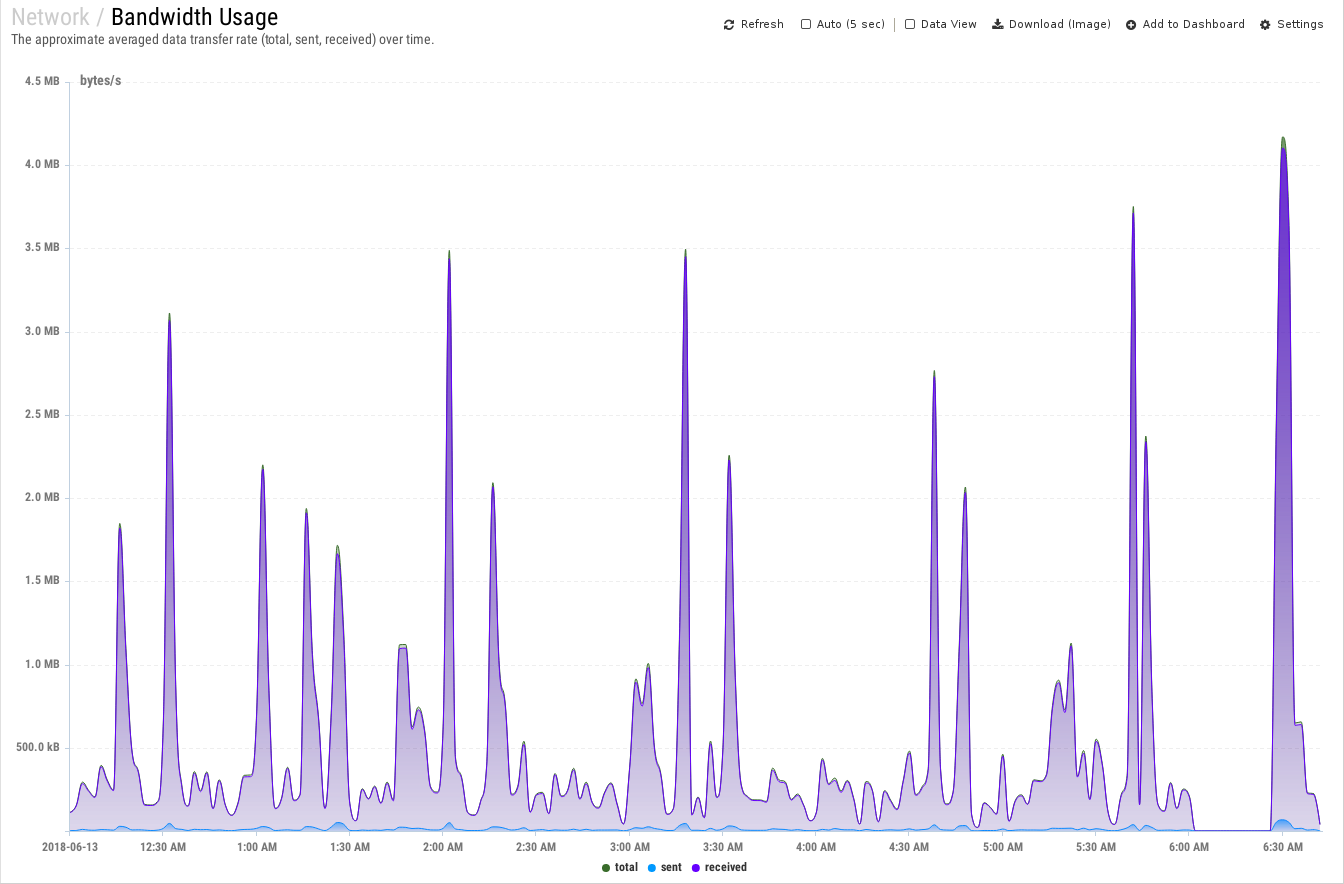The width and height of the screenshot is (1344, 884).
Task: Click the 1:30 AM axis label
Action: (350, 847)
